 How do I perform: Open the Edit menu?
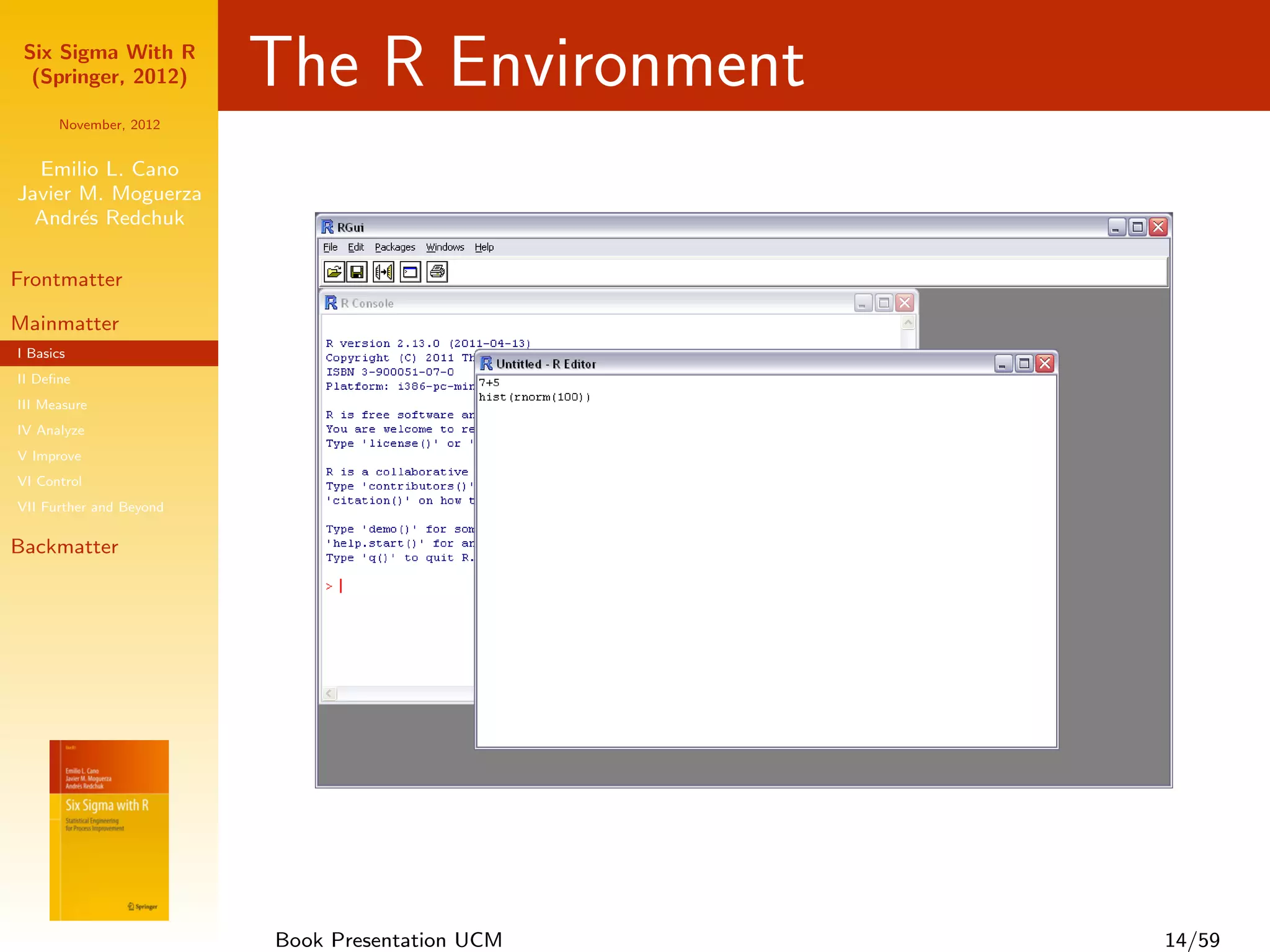[355, 247]
